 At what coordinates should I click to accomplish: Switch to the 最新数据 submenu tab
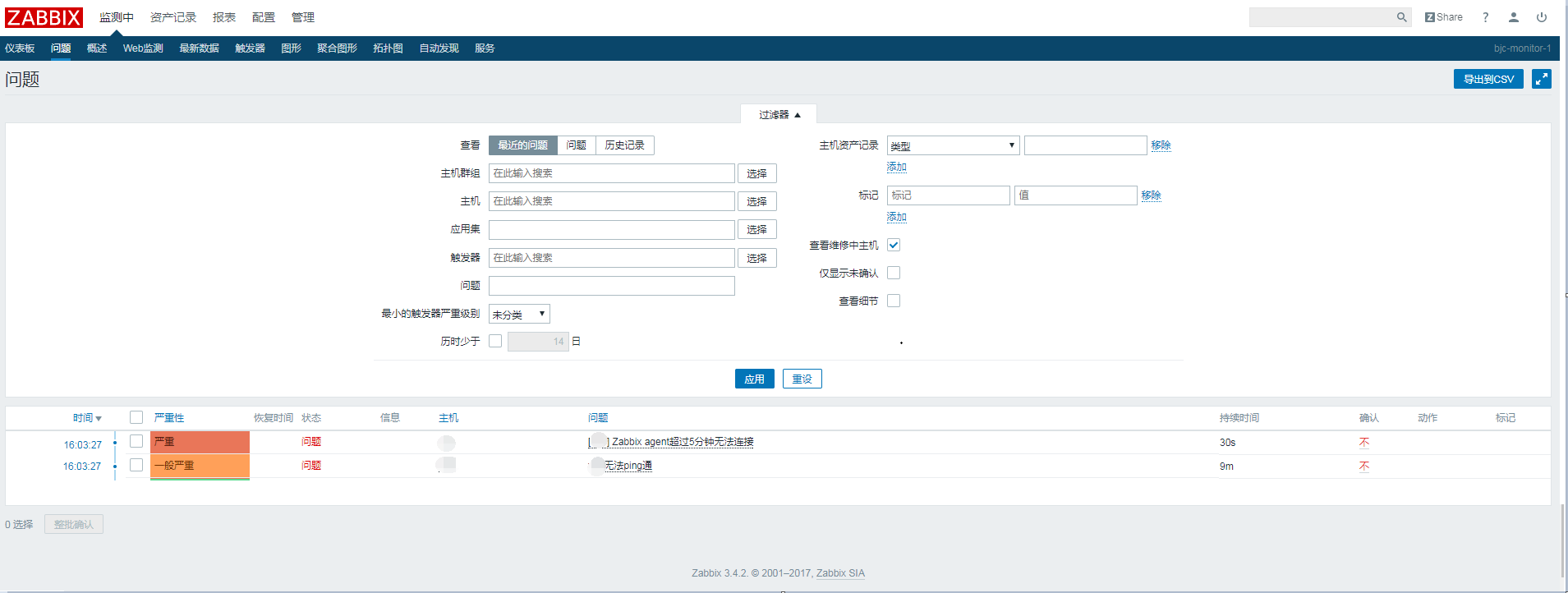199,48
